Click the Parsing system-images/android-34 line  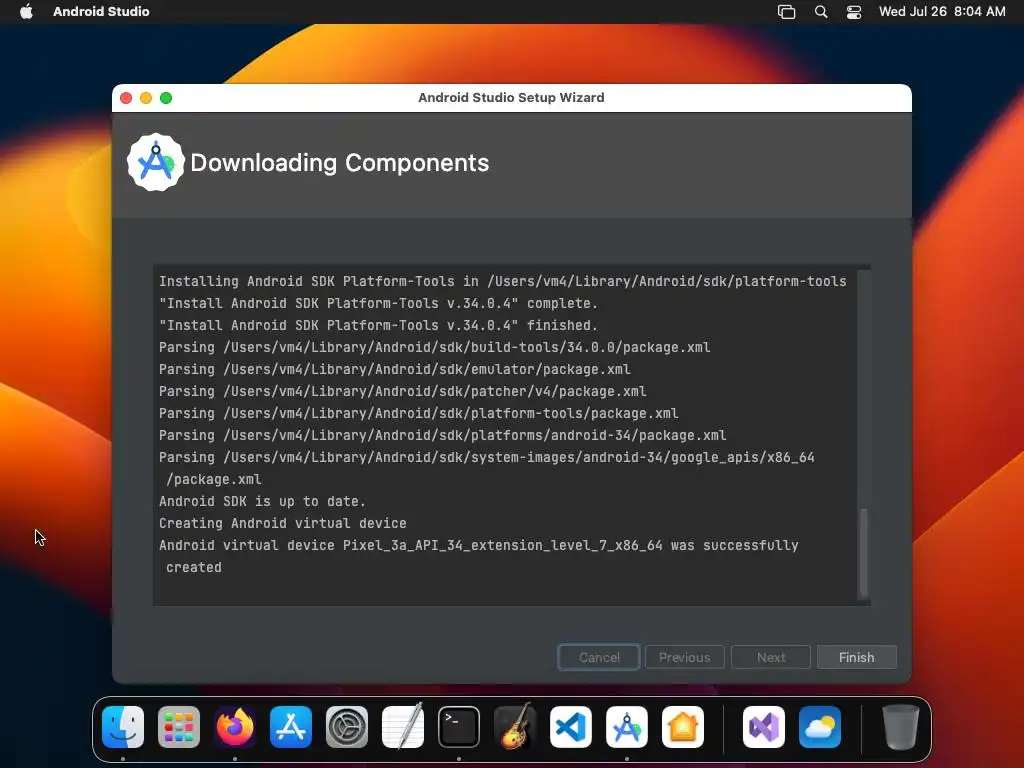pos(487,468)
